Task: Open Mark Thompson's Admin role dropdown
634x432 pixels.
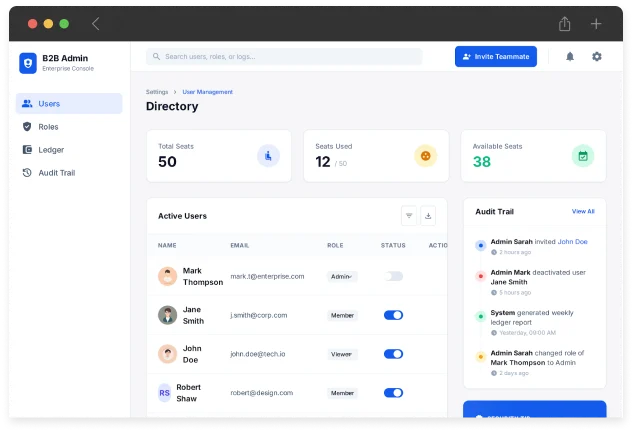Action: [342, 276]
